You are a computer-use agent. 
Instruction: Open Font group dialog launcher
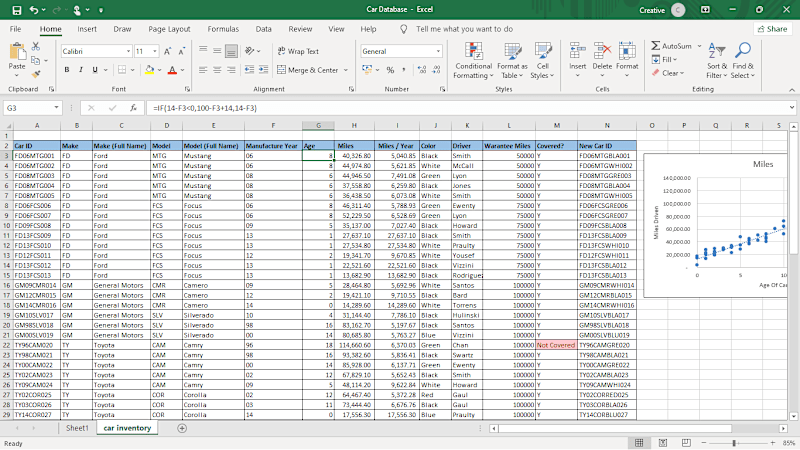(187, 89)
